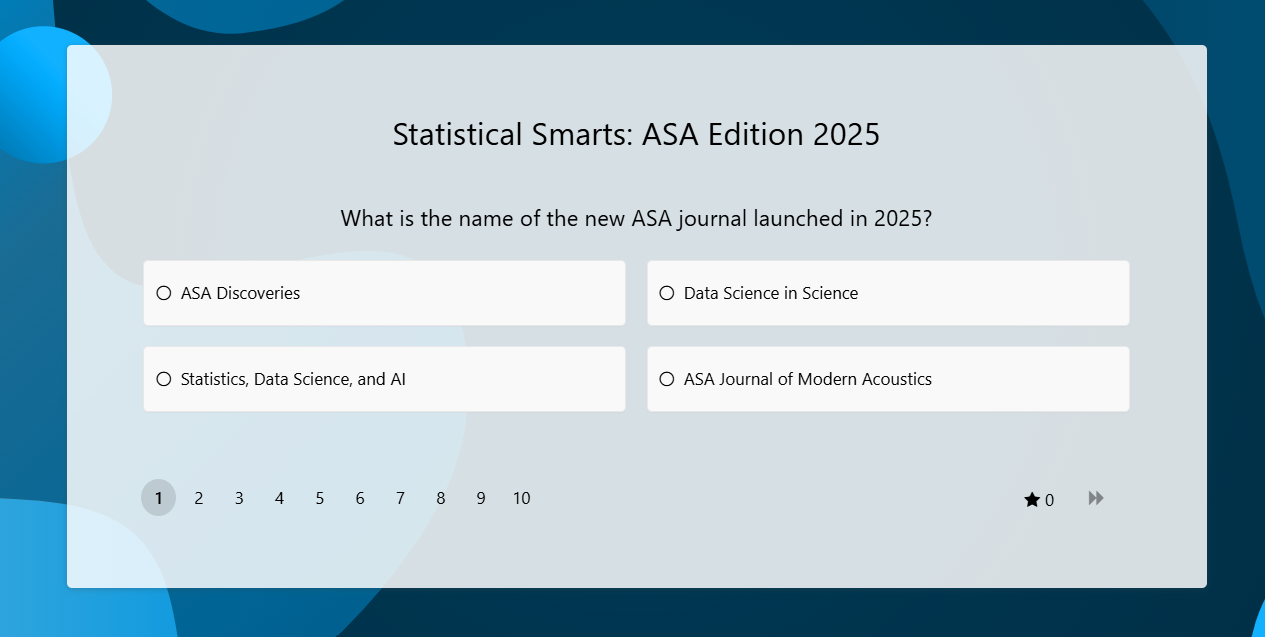
Task: Go to question 1 in pagination
Action: click(x=158, y=498)
